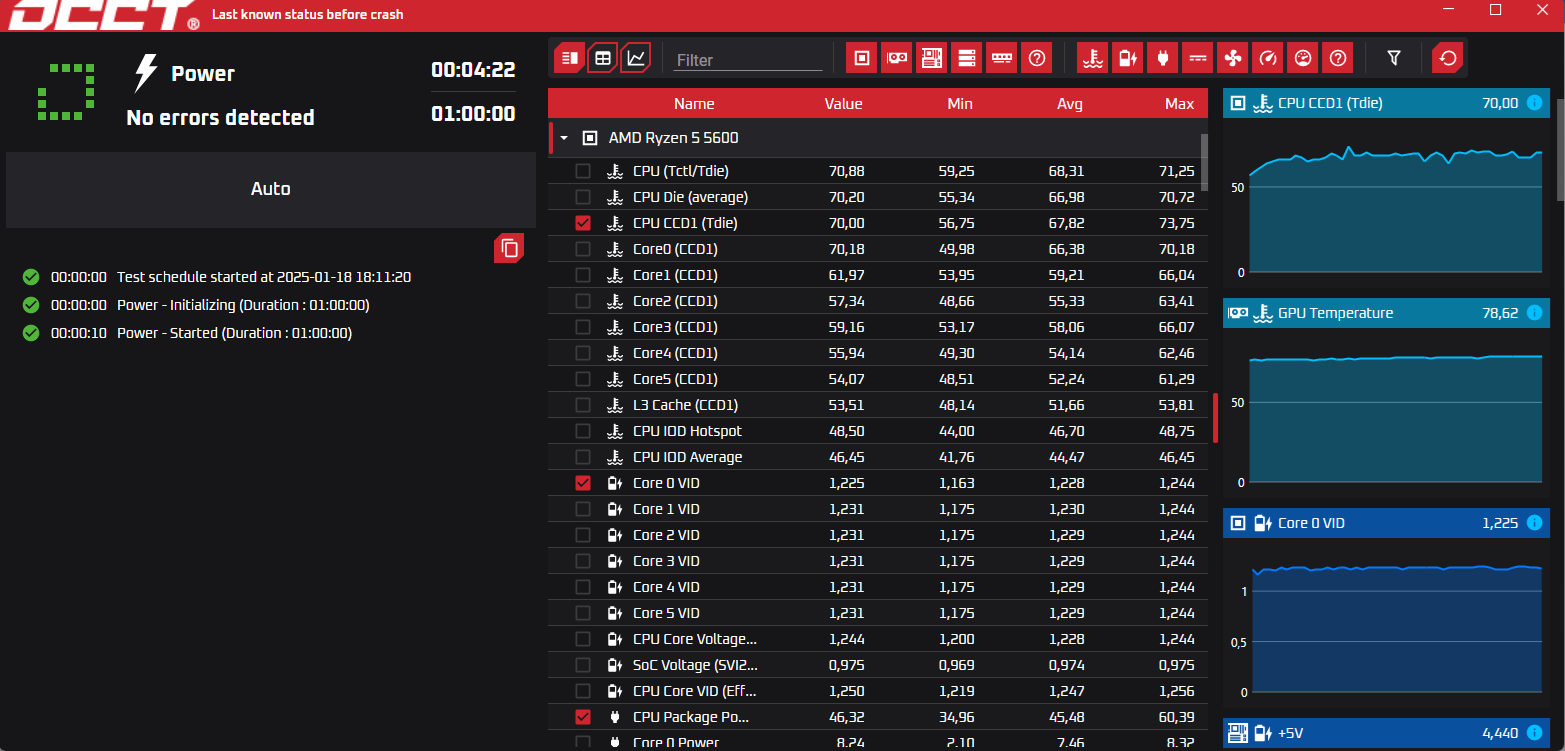The width and height of the screenshot is (1565, 751).
Task: Click the CPU Core Voltage row name
Action: 695,639
